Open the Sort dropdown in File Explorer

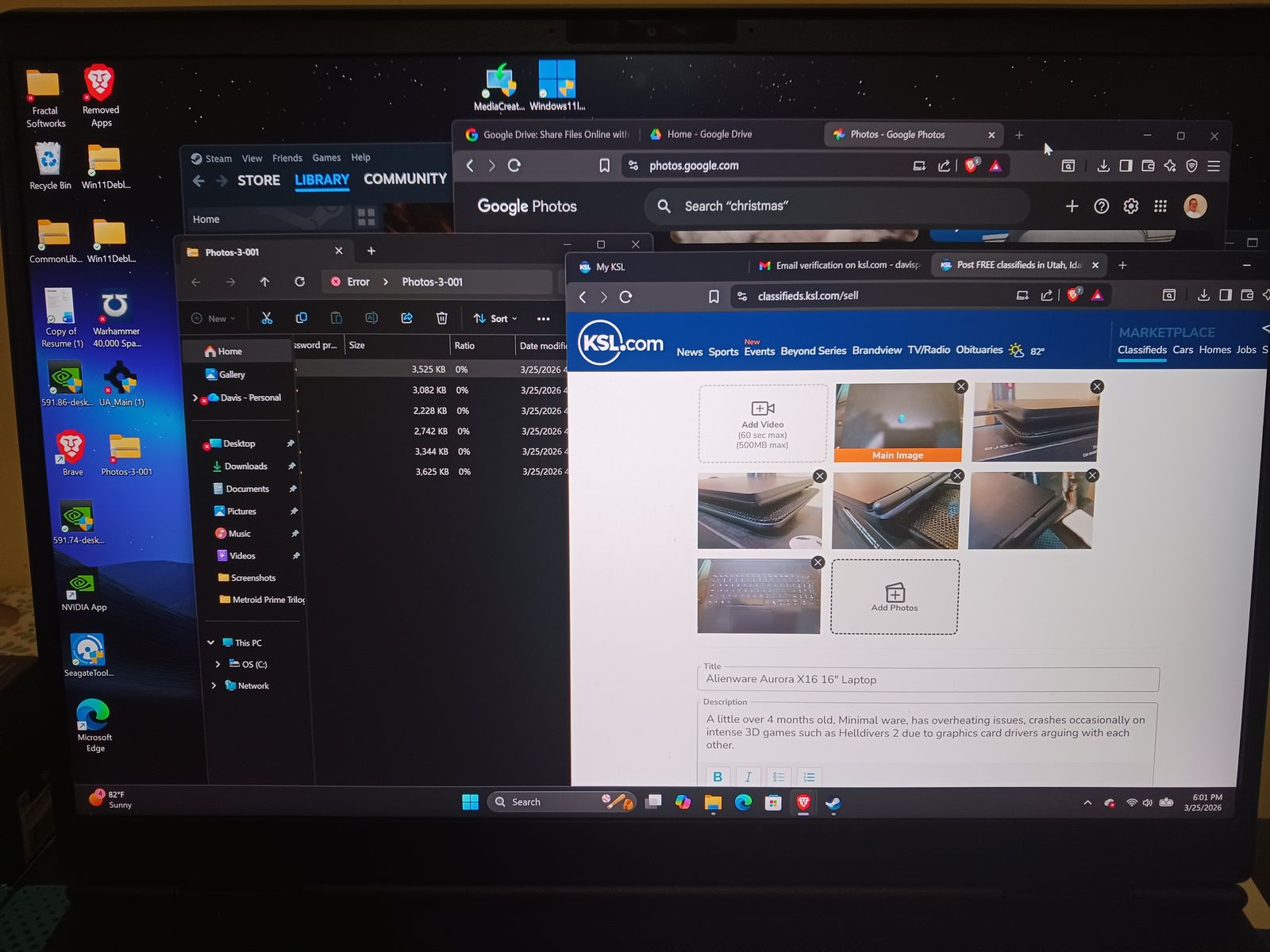coord(496,318)
